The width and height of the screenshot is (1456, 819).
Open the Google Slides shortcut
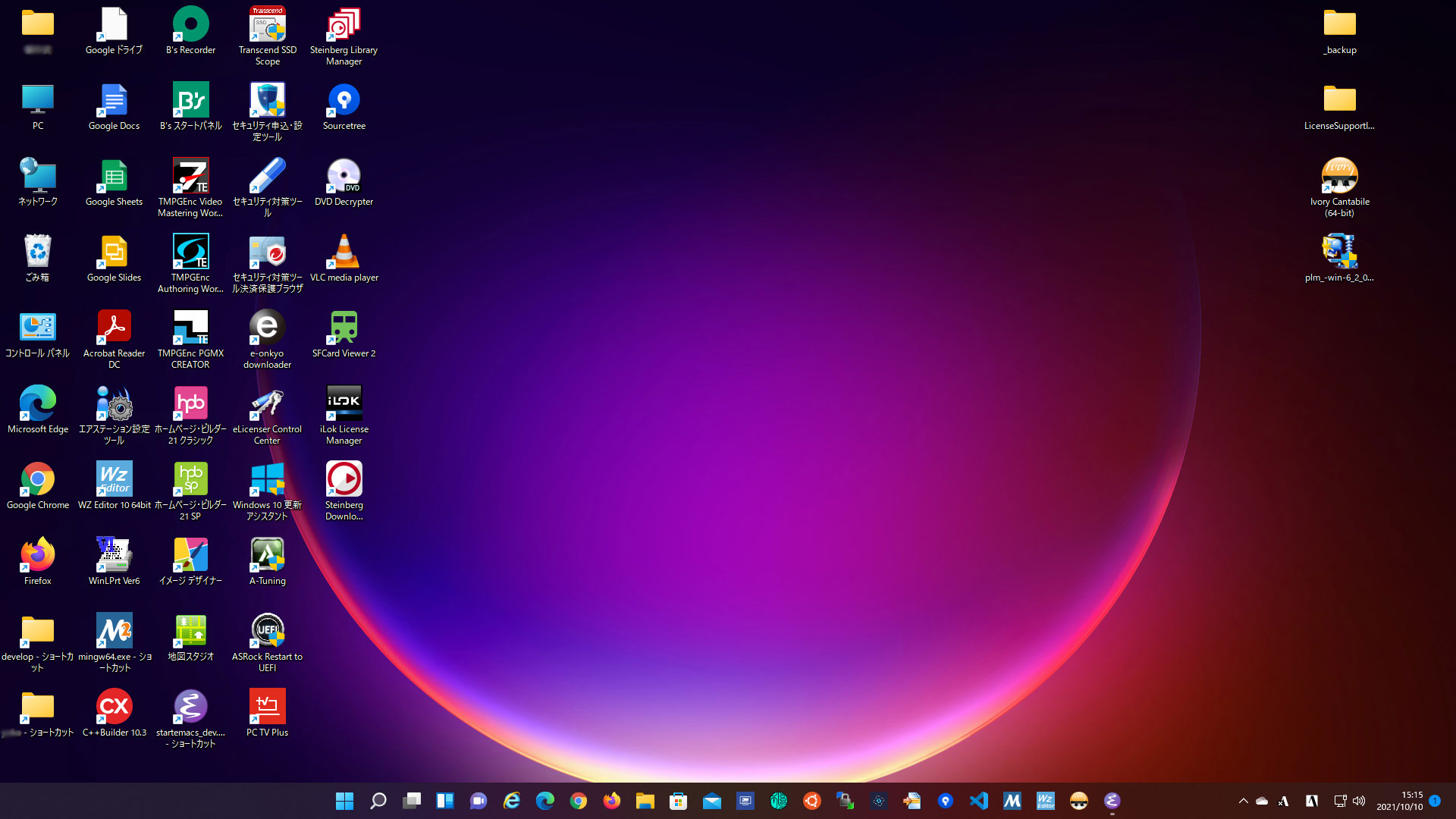(114, 259)
